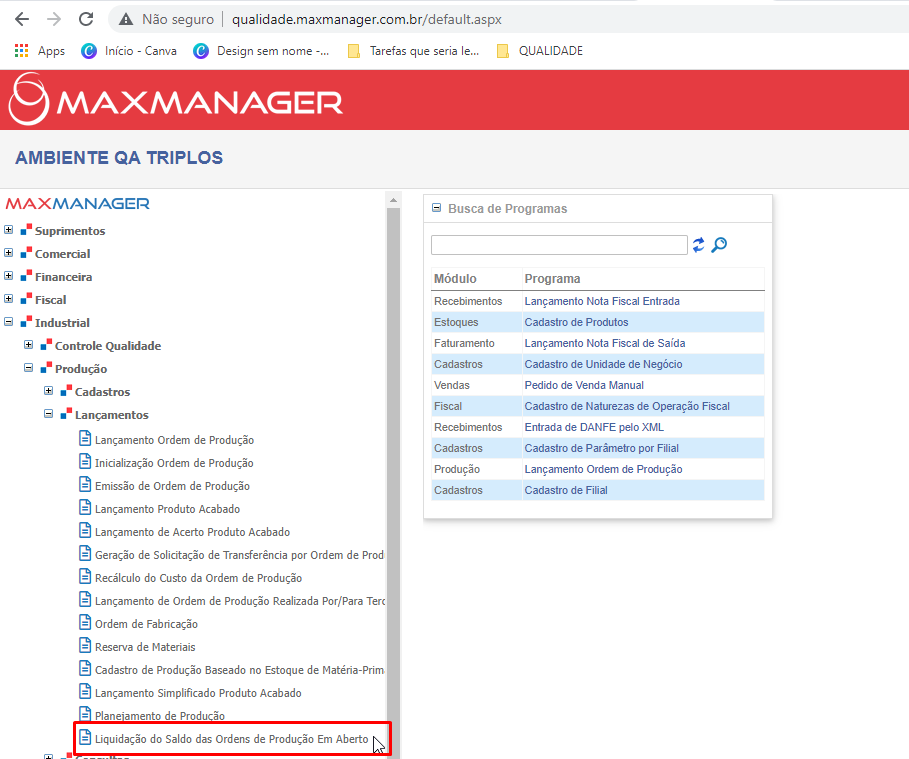Screen dimensions: 909x759
Task: Click the browser forward arrow
Action: click(54, 19)
